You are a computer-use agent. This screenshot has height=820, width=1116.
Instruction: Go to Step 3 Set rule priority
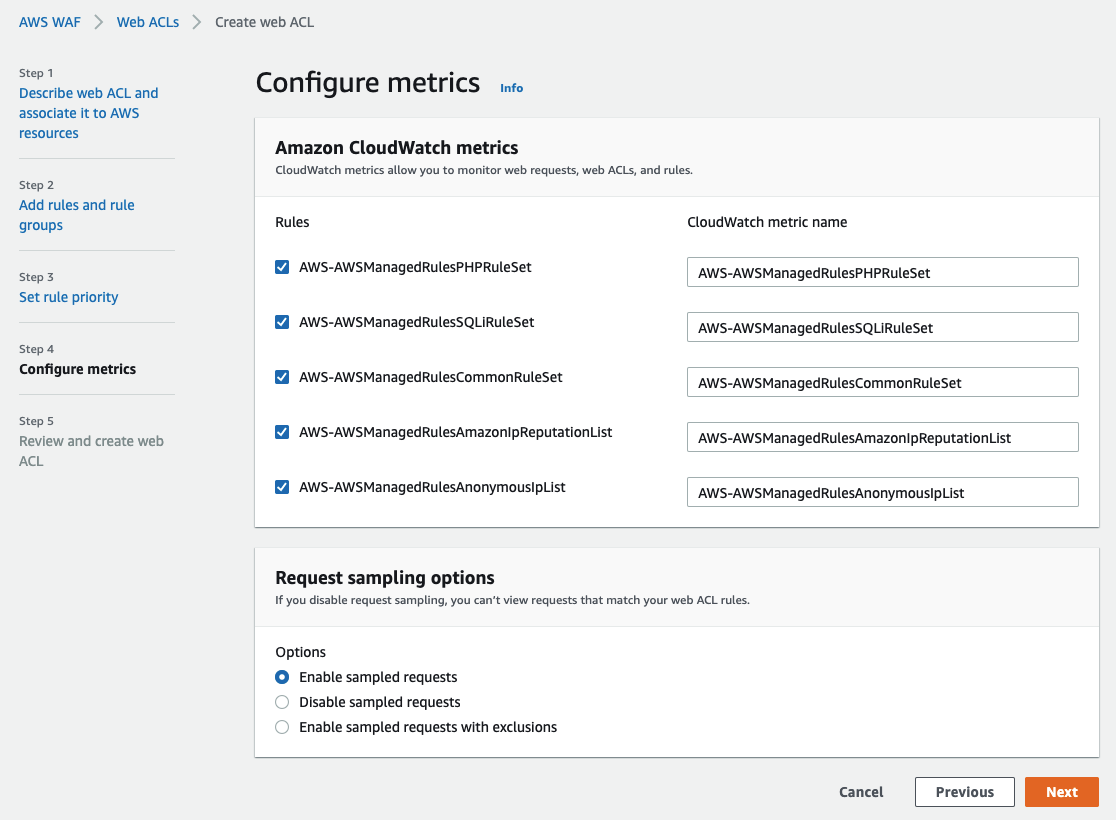coord(69,297)
